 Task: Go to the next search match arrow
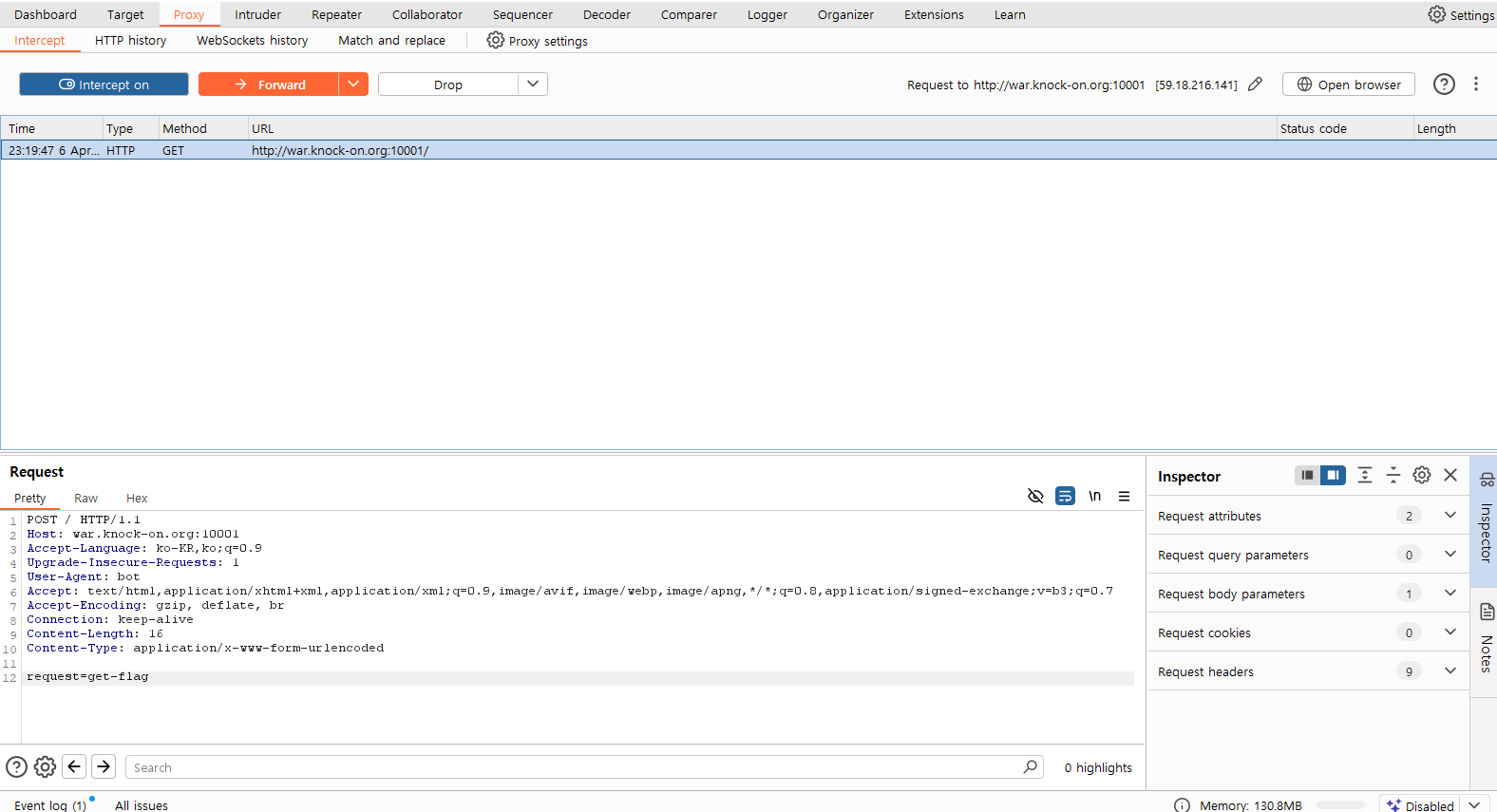click(104, 766)
